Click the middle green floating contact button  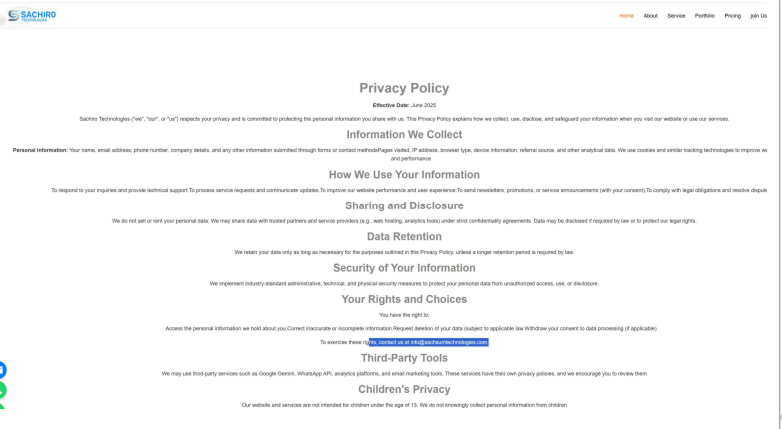(2, 390)
